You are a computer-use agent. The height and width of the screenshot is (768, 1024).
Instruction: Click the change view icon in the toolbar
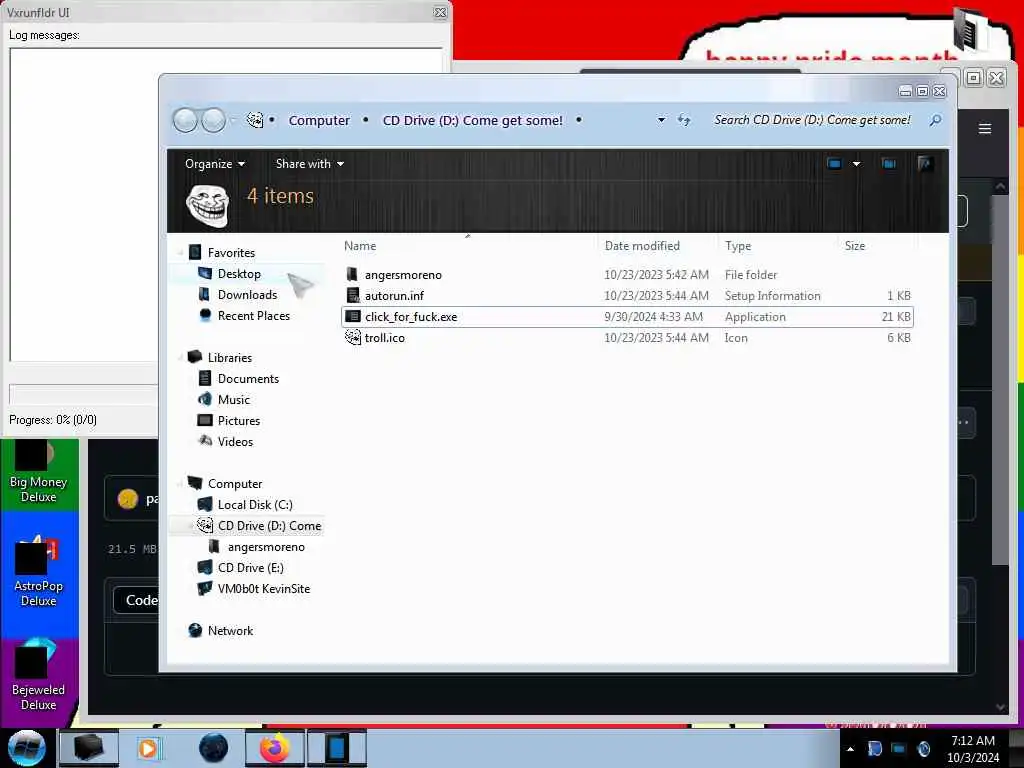tap(834, 163)
